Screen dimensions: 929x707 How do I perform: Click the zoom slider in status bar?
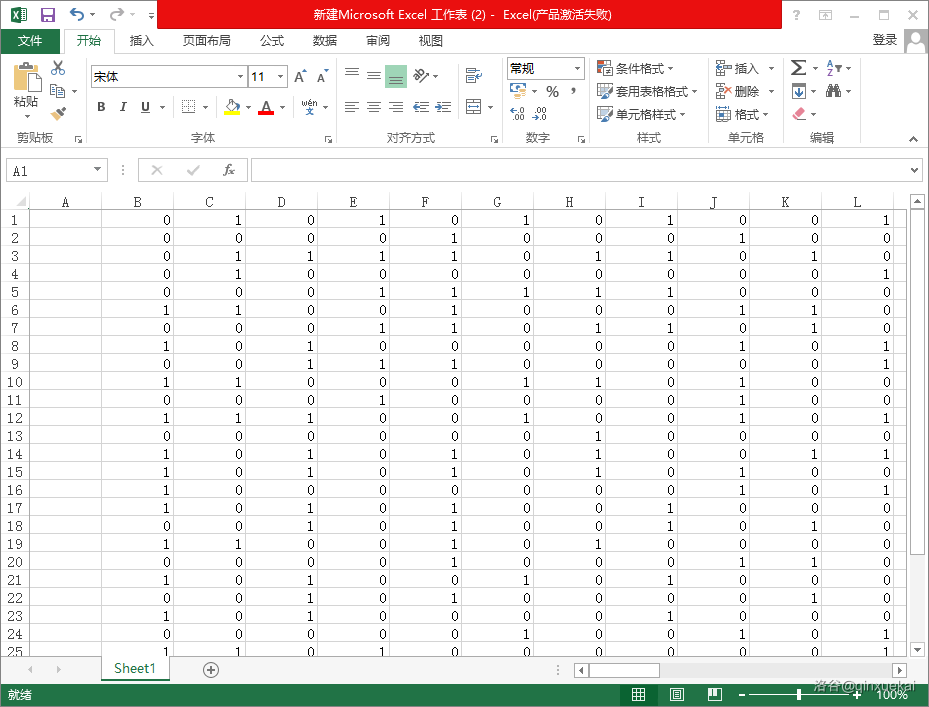pos(798,695)
